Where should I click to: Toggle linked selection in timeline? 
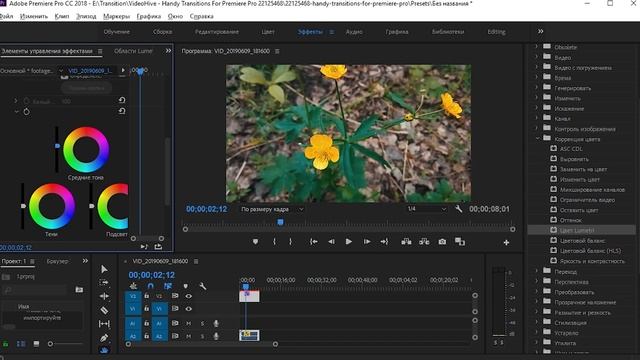(x=168, y=286)
